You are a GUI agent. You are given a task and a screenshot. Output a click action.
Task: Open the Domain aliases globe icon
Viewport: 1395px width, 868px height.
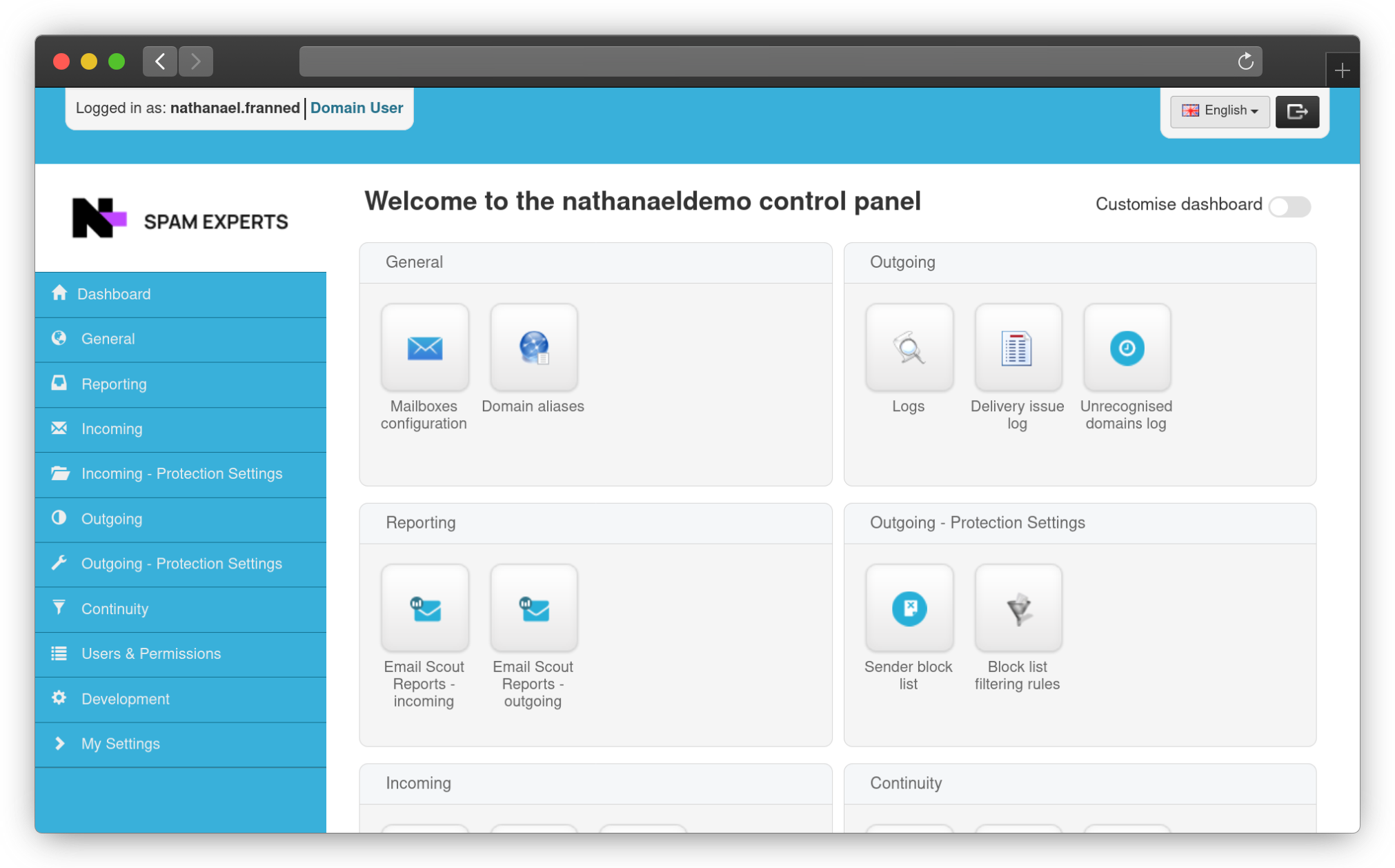pyautogui.click(x=533, y=348)
